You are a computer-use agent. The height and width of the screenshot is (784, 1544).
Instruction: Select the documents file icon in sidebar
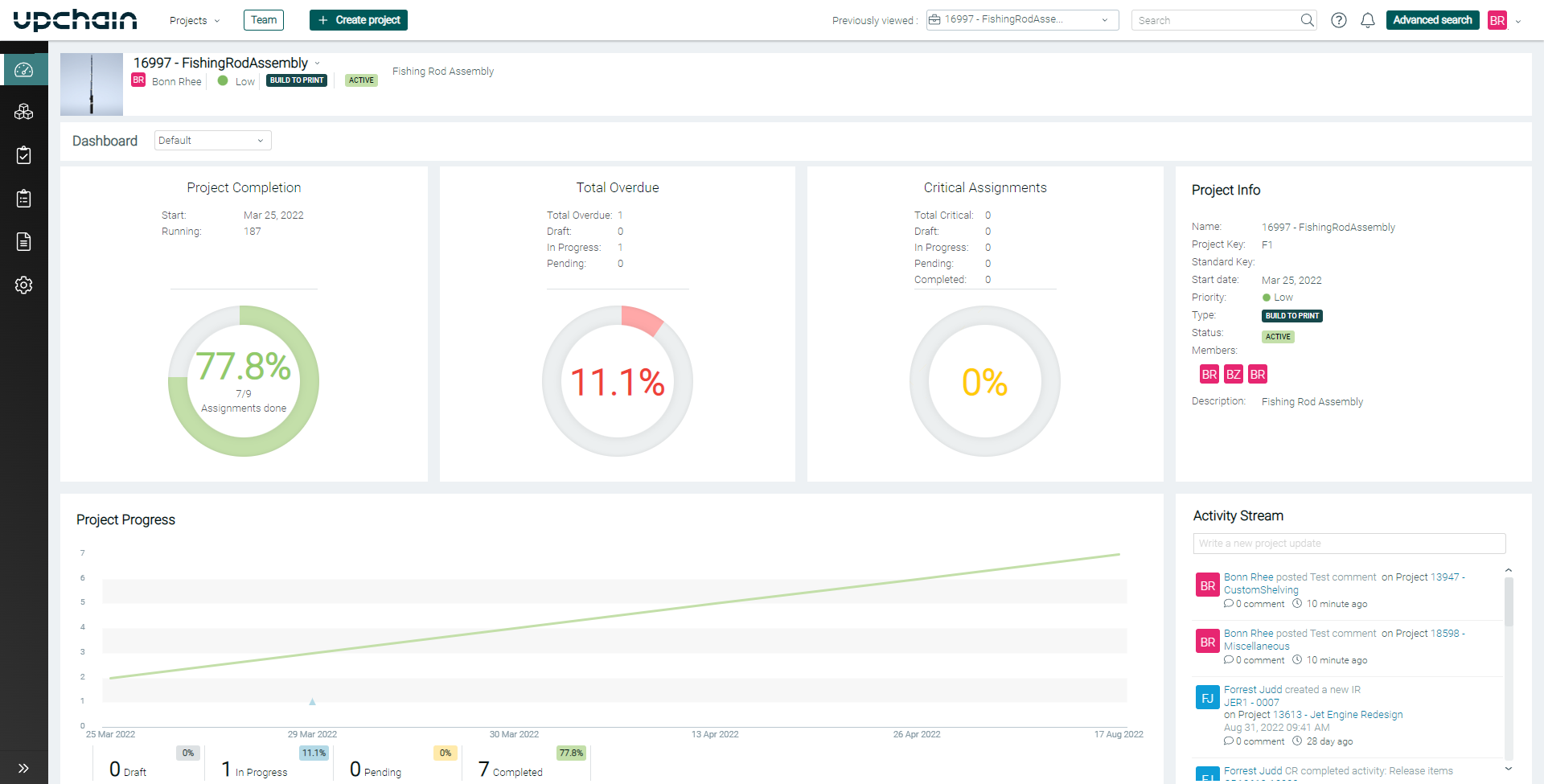click(x=24, y=241)
